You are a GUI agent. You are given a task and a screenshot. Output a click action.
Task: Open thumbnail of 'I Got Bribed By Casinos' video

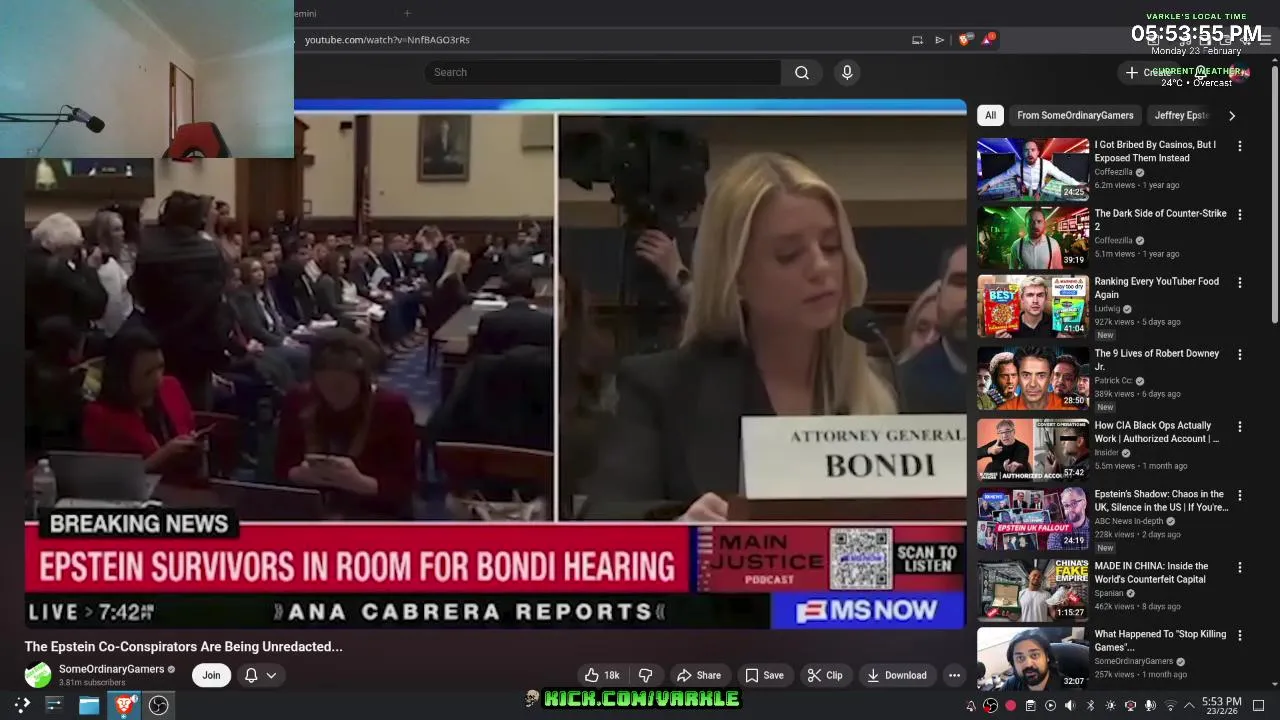(1033, 169)
